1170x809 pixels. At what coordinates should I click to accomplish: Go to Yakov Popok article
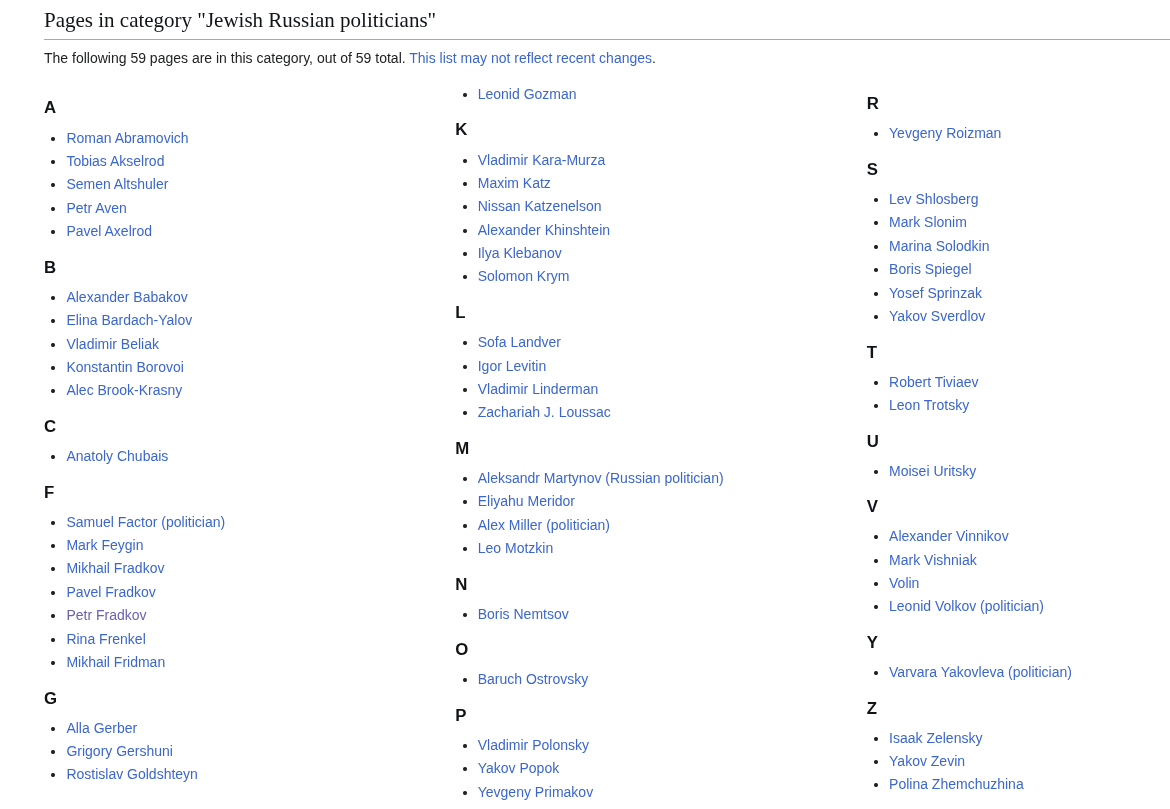click(x=518, y=769)
